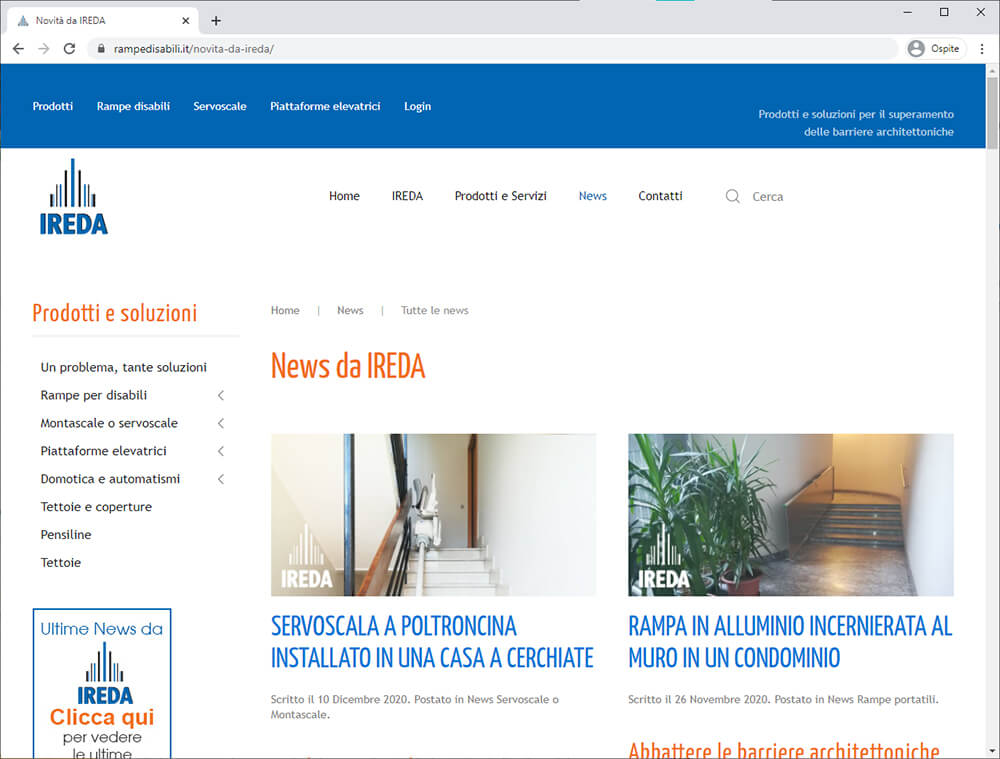Close the Novità da IREDA tab

[186, 20]
